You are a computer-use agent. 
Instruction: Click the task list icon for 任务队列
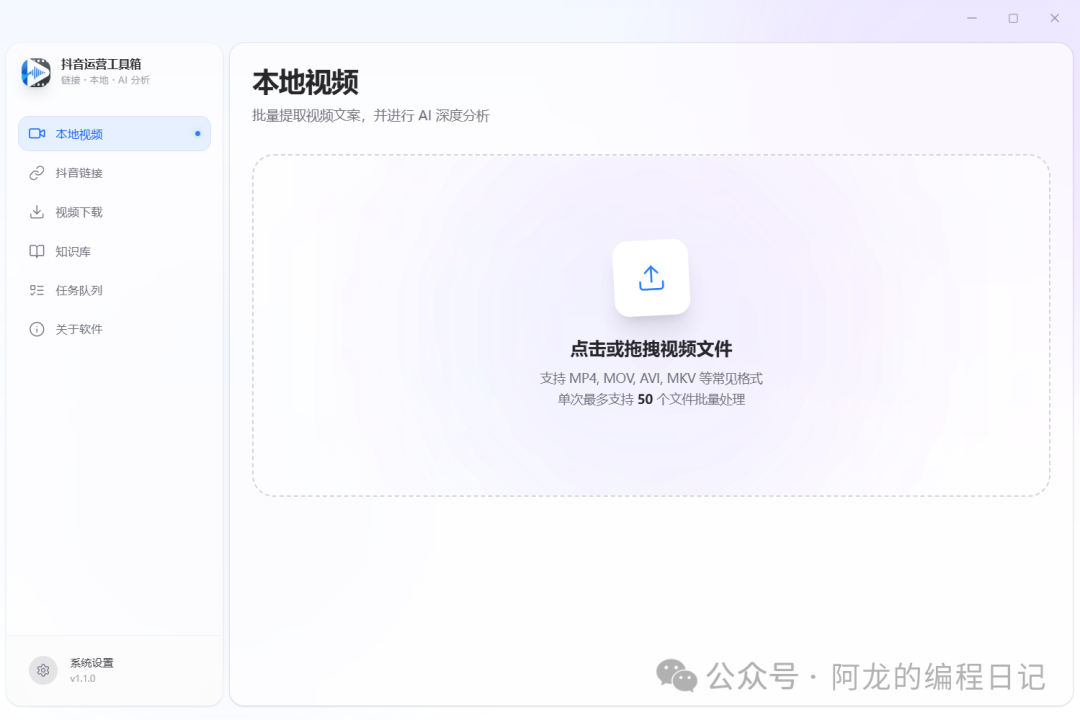tap(37, 290)
